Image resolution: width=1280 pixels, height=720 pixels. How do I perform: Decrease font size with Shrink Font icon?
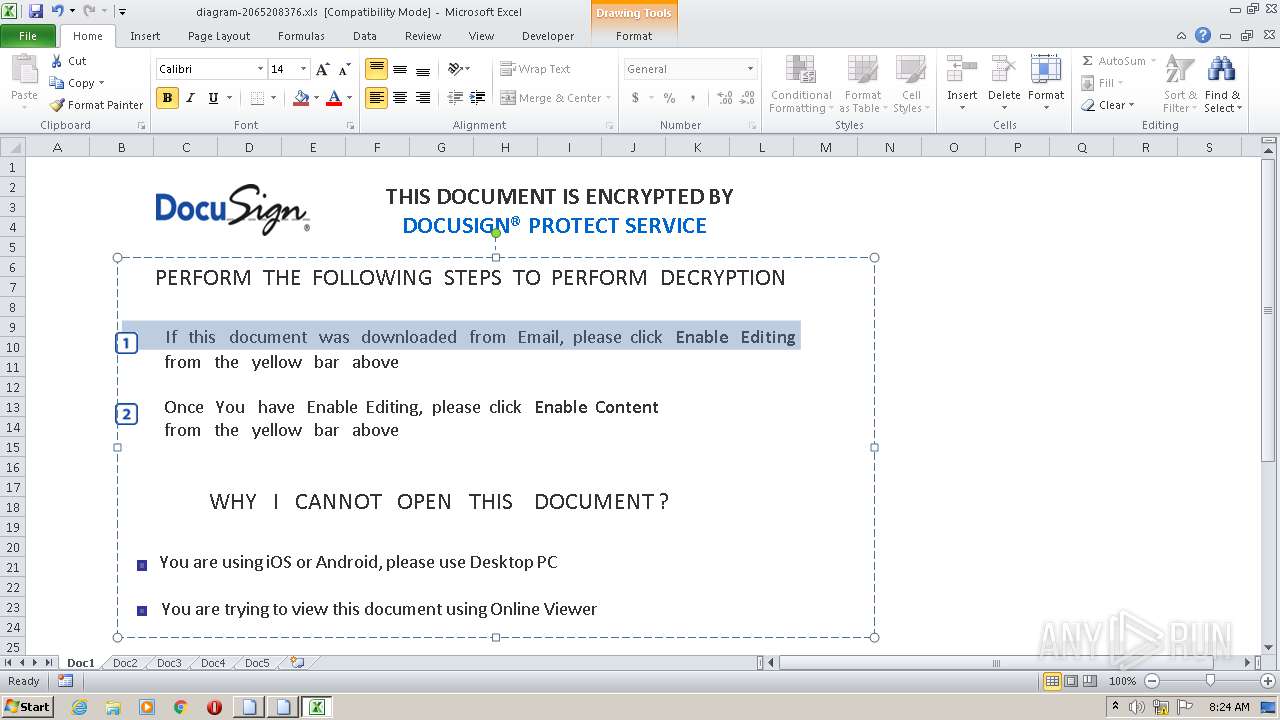point(344,69)
